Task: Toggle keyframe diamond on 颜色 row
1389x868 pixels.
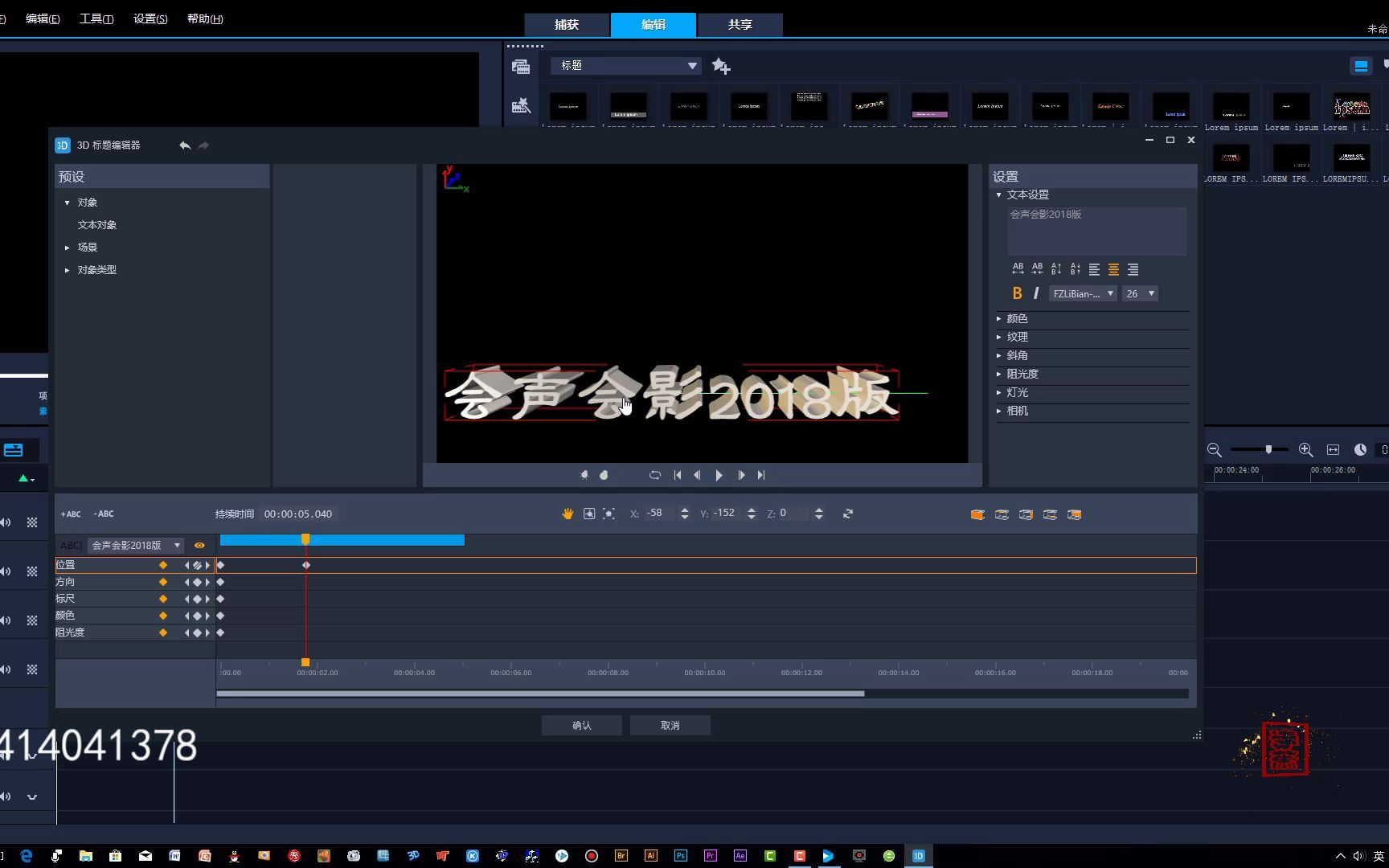Action: [163, 616]
